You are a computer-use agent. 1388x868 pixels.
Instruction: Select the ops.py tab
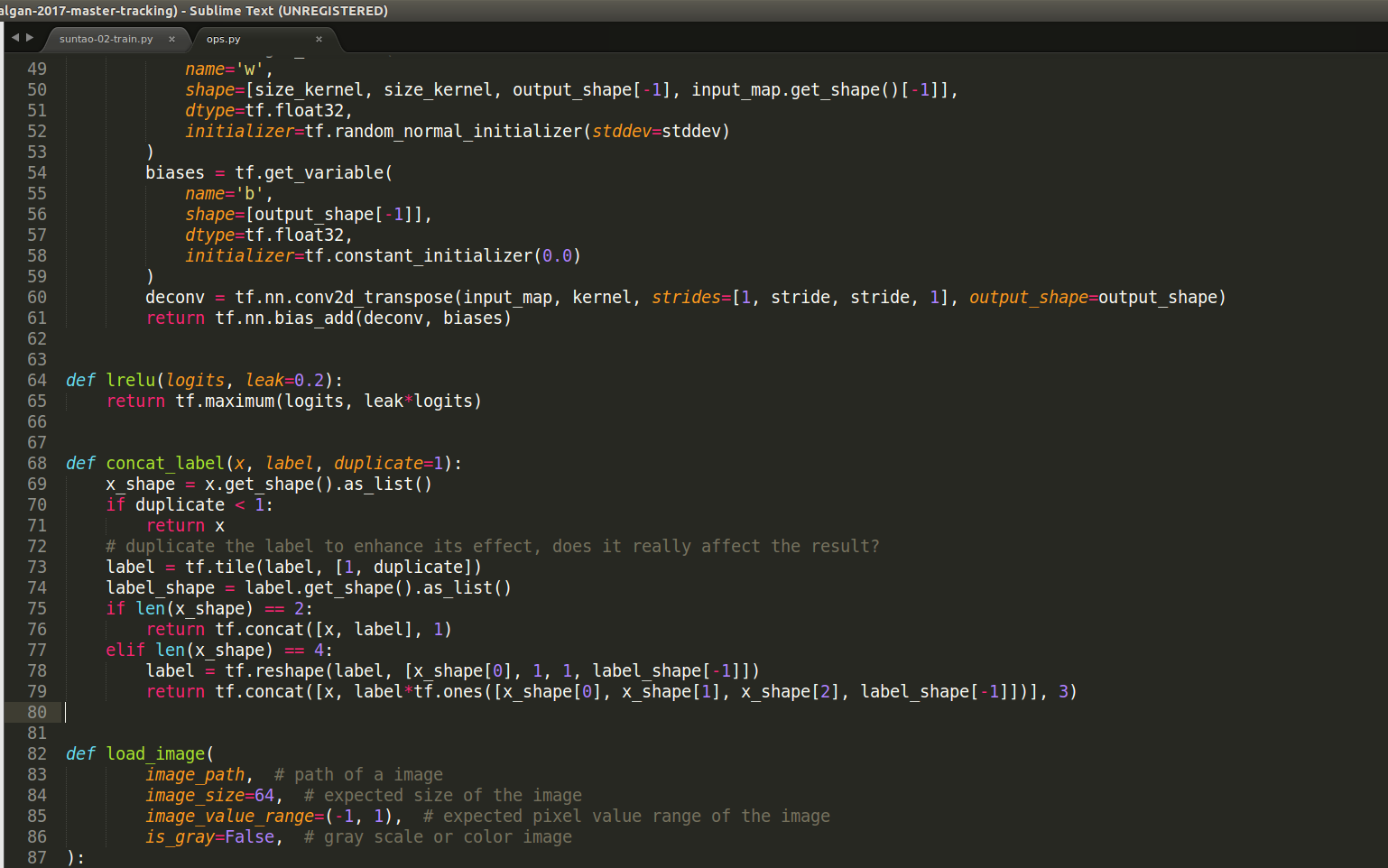223,39
